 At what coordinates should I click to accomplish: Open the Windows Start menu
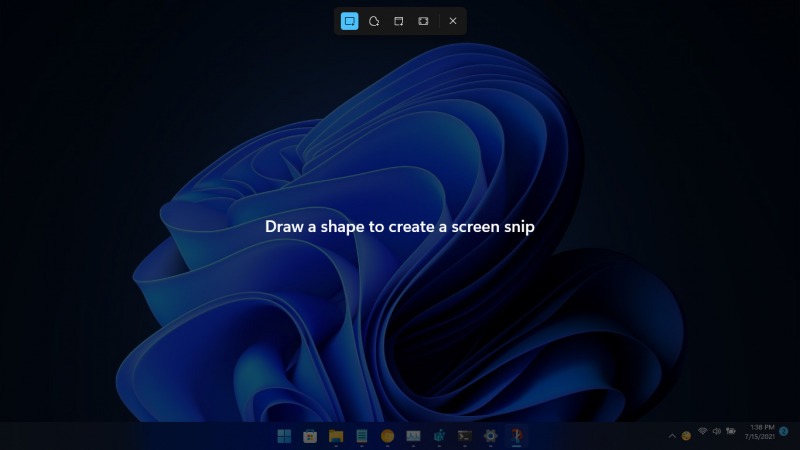[x=284, y=436]
